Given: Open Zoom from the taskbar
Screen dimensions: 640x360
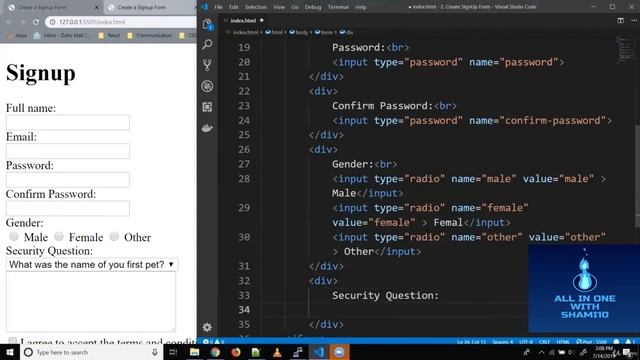Looking at the screenshot, I should (339, 352).
